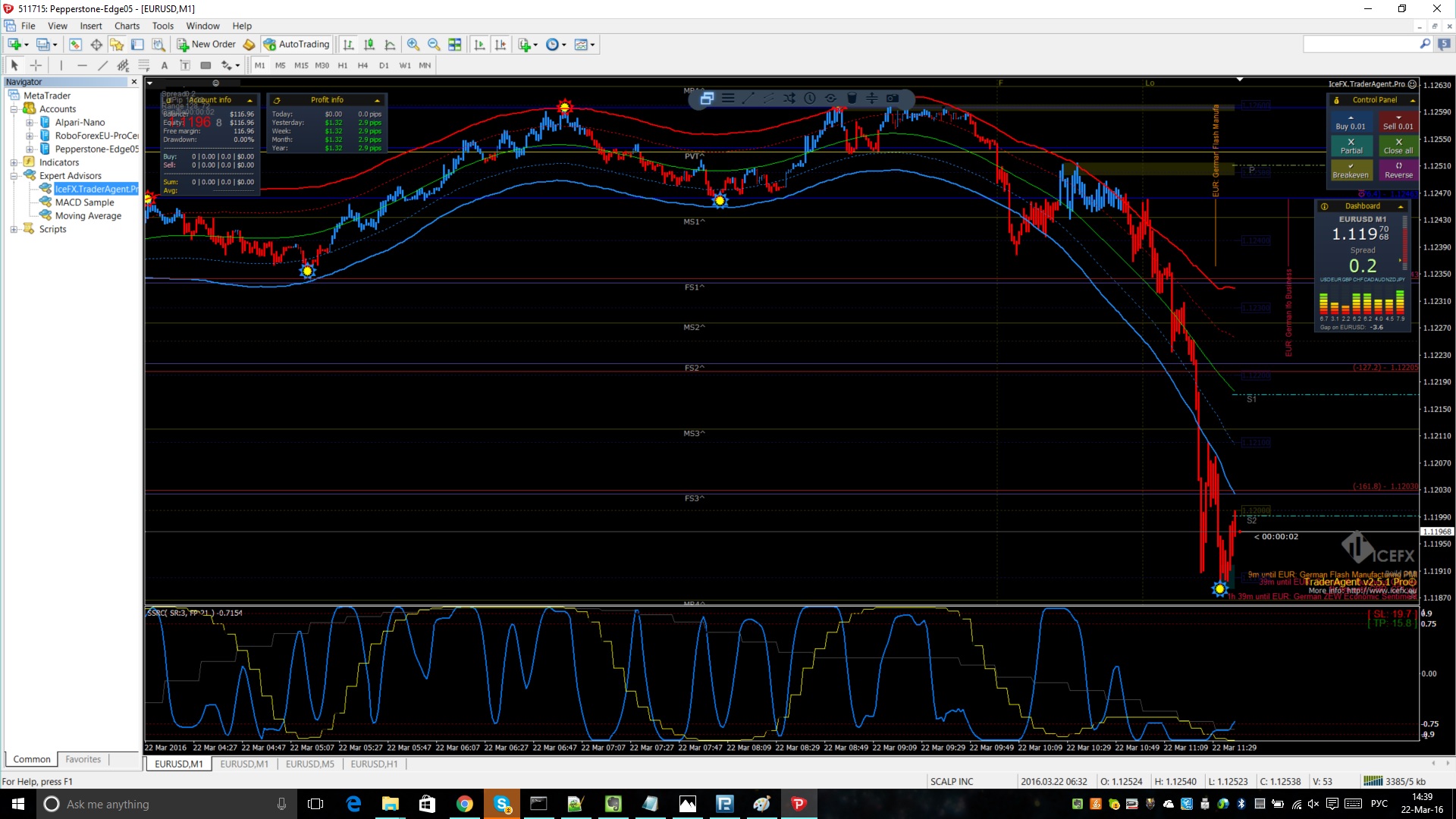Select the Fibonacci Retracement tool

pos(143,65)
